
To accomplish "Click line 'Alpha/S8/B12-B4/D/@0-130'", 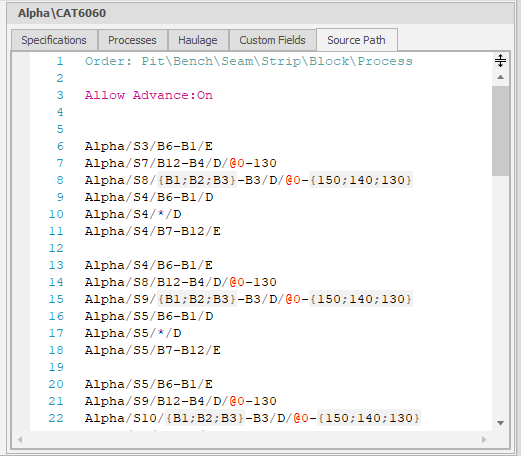I will [x=181, y=282].
